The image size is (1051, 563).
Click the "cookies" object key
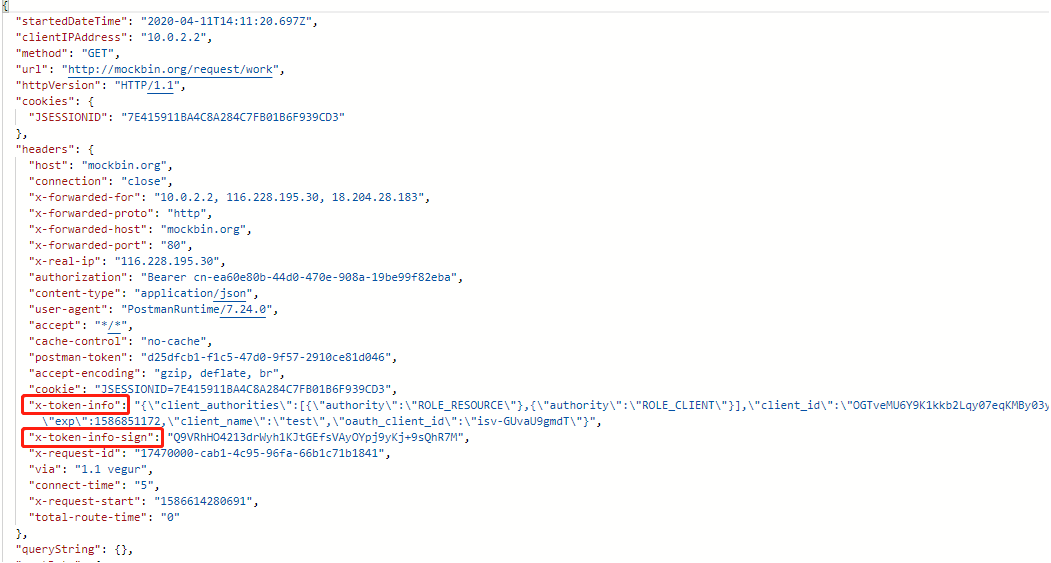[x=45, y=101]
